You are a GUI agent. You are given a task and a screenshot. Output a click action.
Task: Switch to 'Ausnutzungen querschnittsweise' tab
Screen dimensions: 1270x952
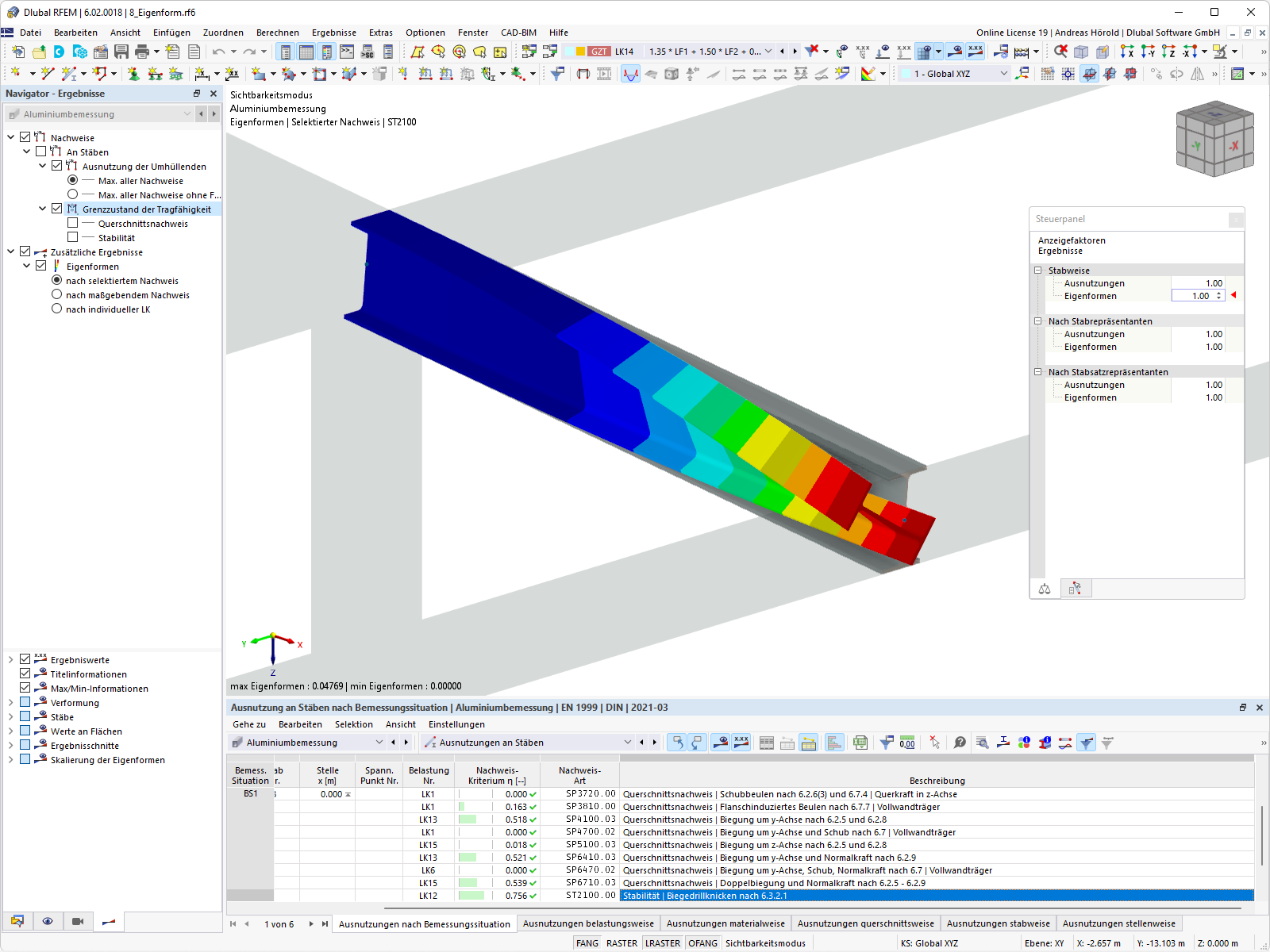point(866,923)
